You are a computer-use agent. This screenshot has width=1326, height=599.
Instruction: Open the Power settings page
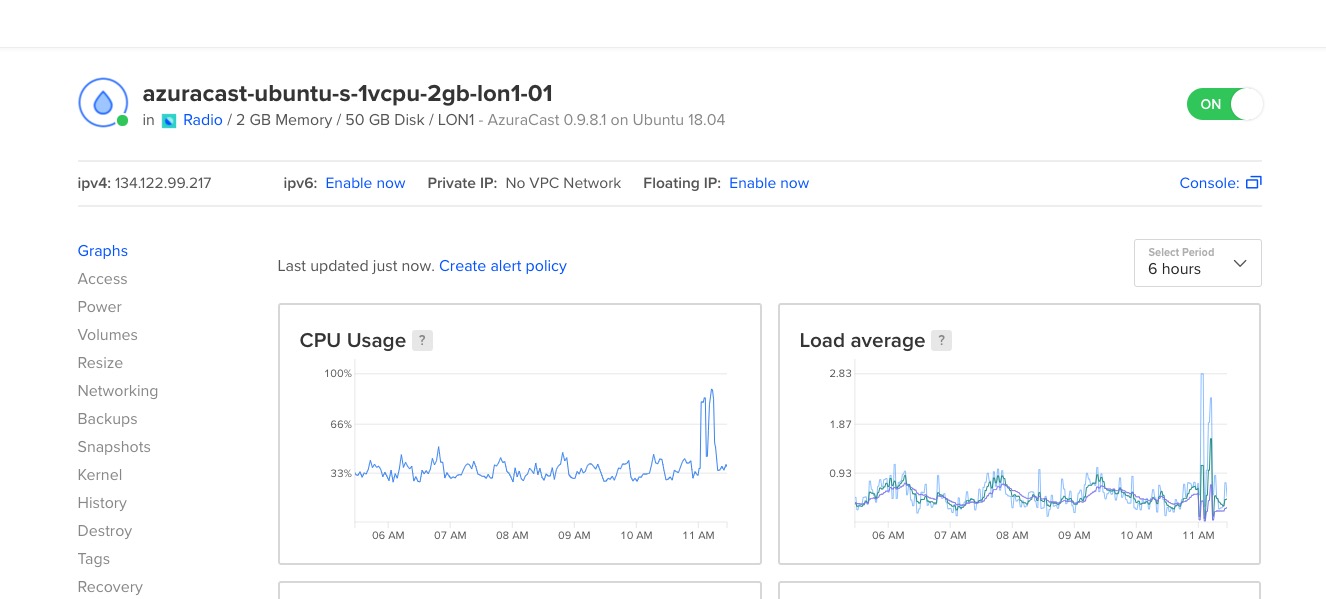[99, 307]
